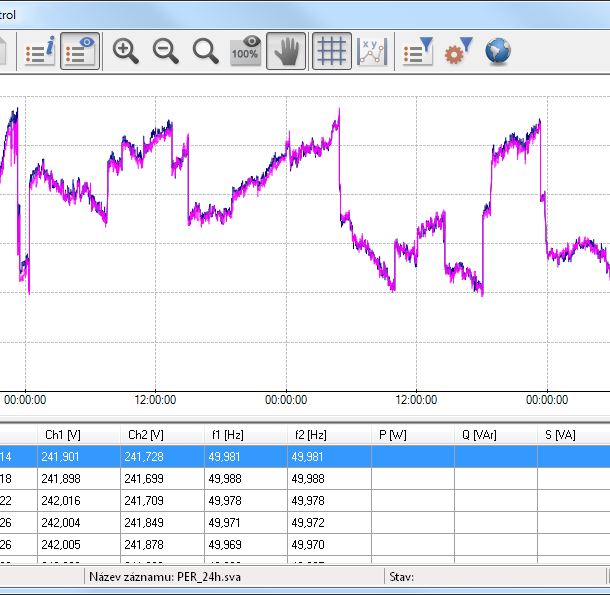The image size is (610, 595).
Task: Select f2 cell with value 49,970
Action: (329, 544)
